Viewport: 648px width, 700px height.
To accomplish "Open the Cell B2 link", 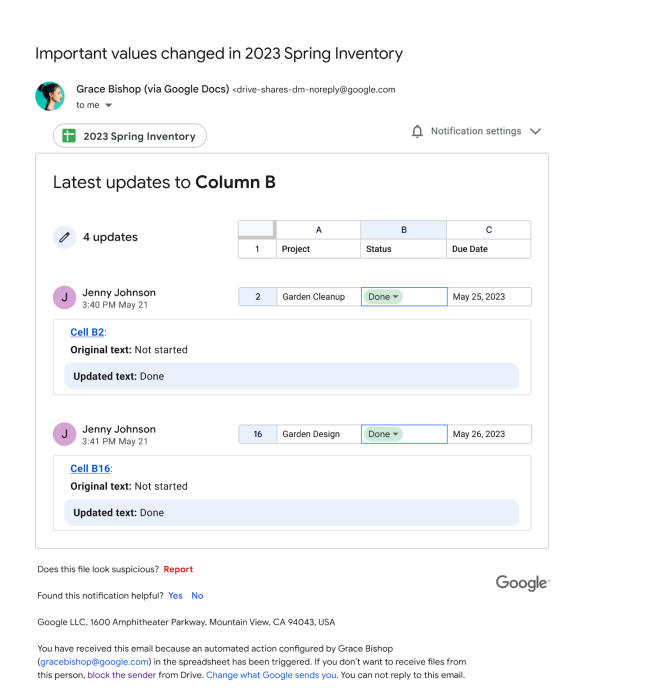I will (x=87, y=332).
